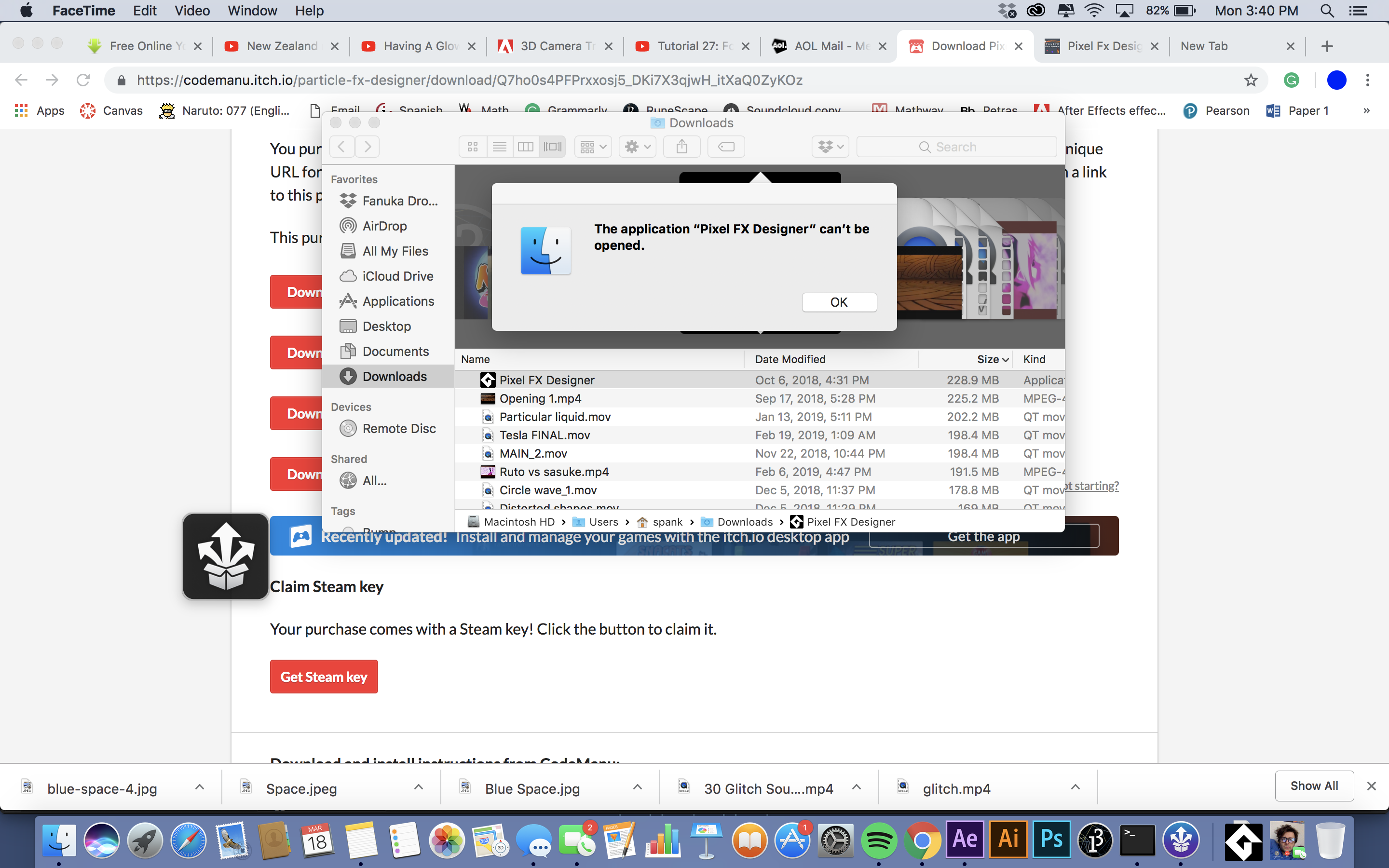
Task: Click Finder edit tags button
Action: (x=726, y=147)
